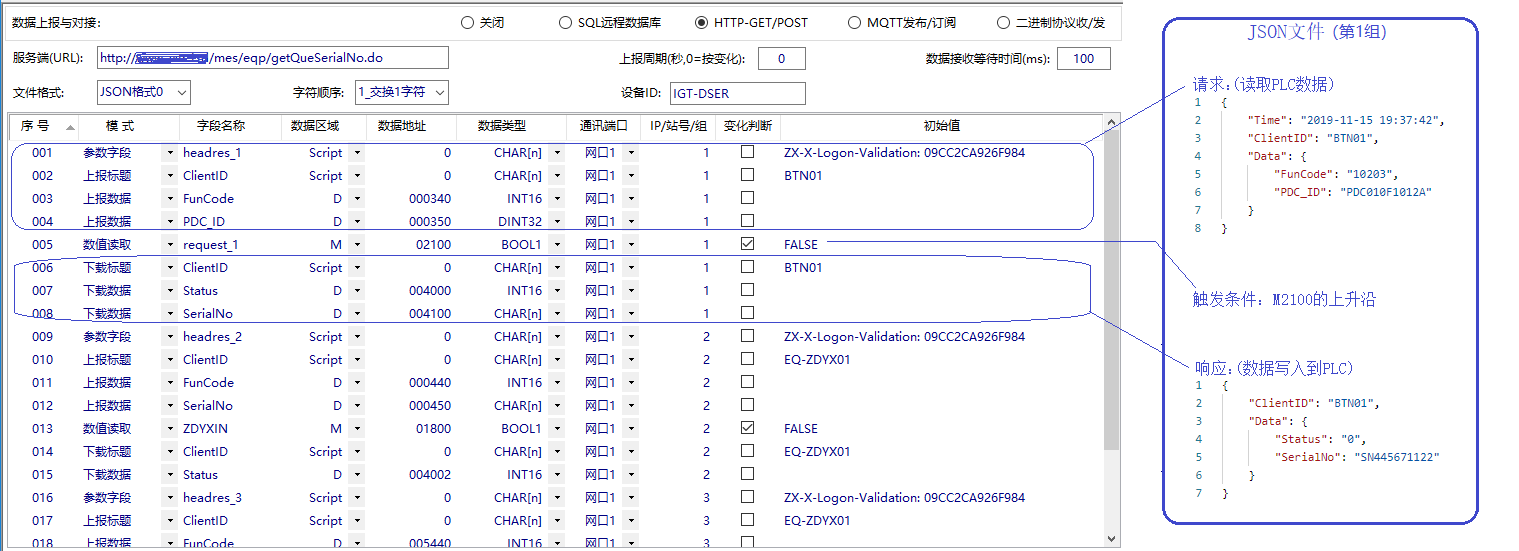Click the 设备ID field containing IGT-DSER
Screen dimensions: 1519x551
point(737,93)
